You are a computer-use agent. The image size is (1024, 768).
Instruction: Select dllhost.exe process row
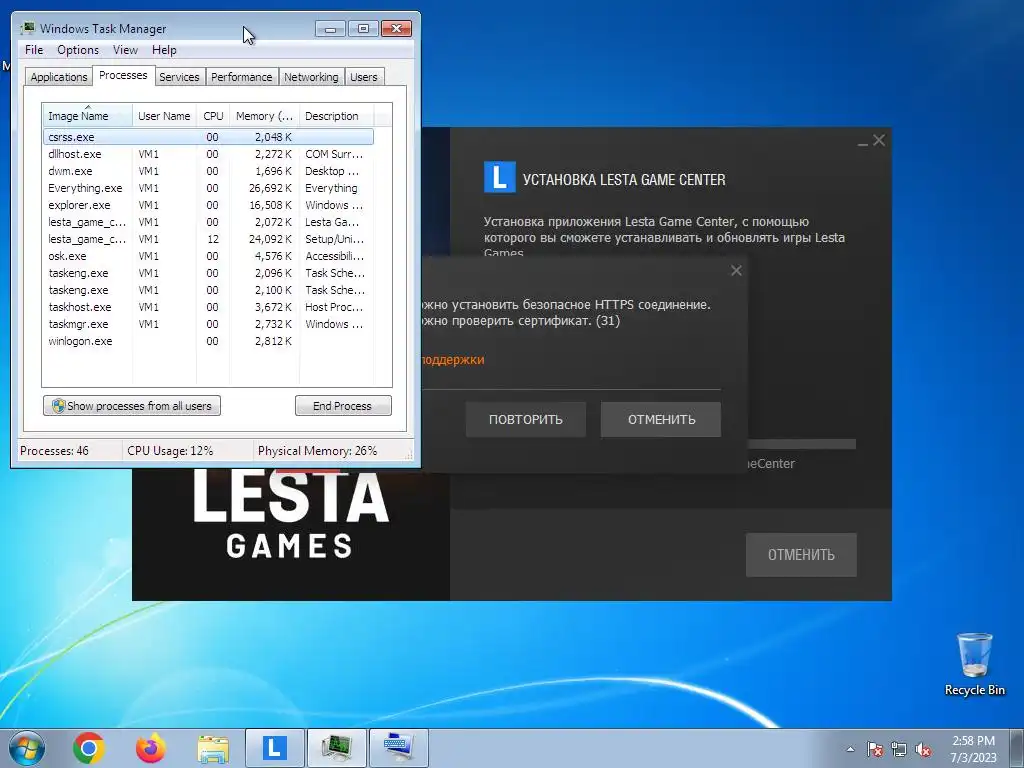point(208,154)
